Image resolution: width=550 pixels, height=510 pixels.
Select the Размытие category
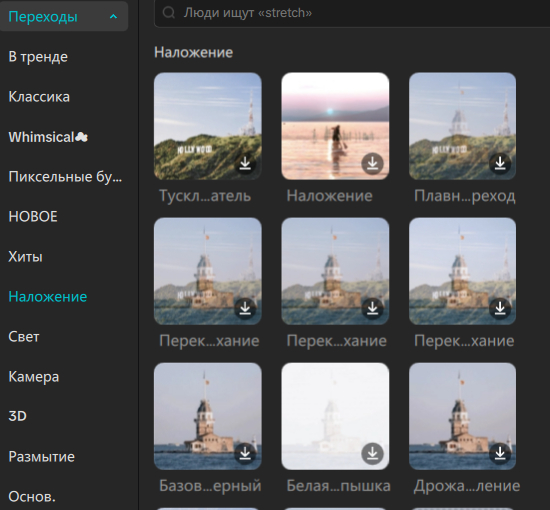41,457
